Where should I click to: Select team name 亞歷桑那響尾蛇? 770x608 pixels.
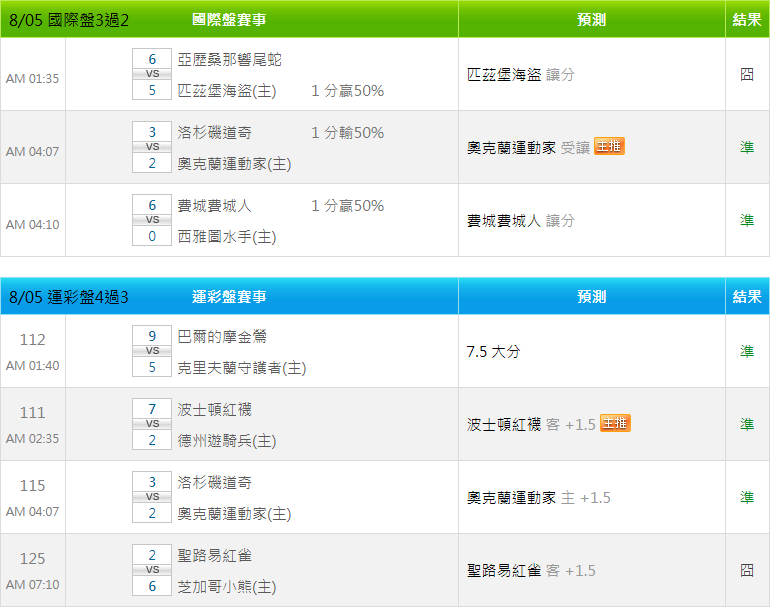click(x=229, y=60)
